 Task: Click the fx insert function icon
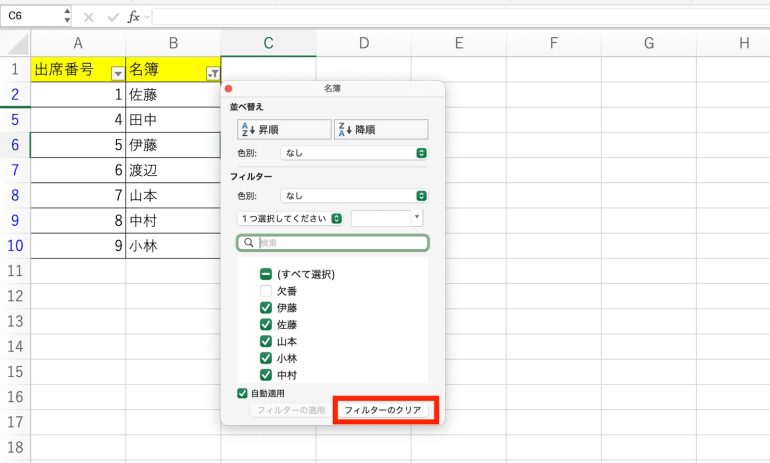[134, 17]
